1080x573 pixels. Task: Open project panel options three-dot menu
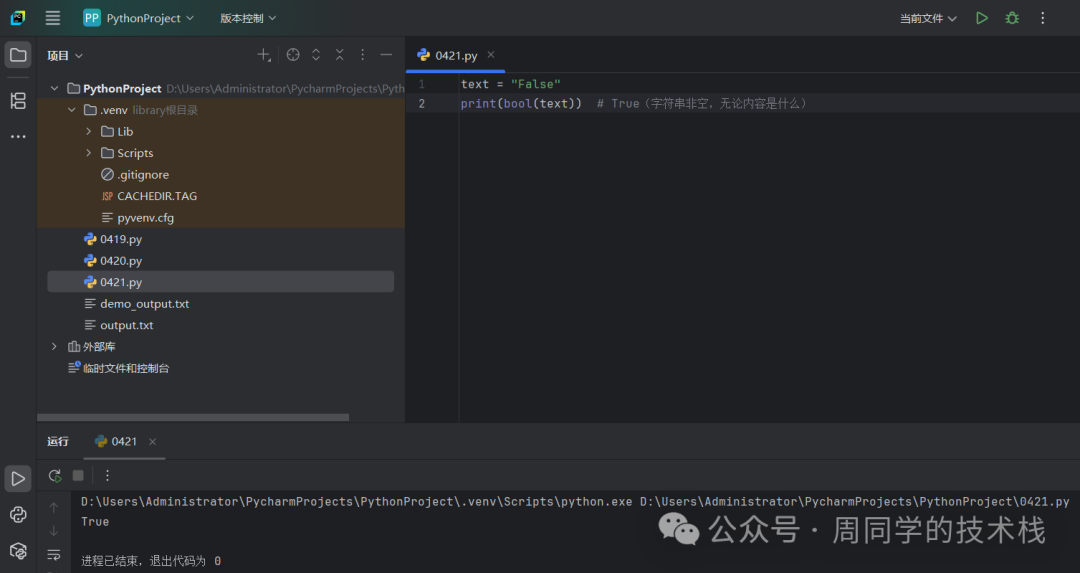pyautogui.click(x=363, y=55)
